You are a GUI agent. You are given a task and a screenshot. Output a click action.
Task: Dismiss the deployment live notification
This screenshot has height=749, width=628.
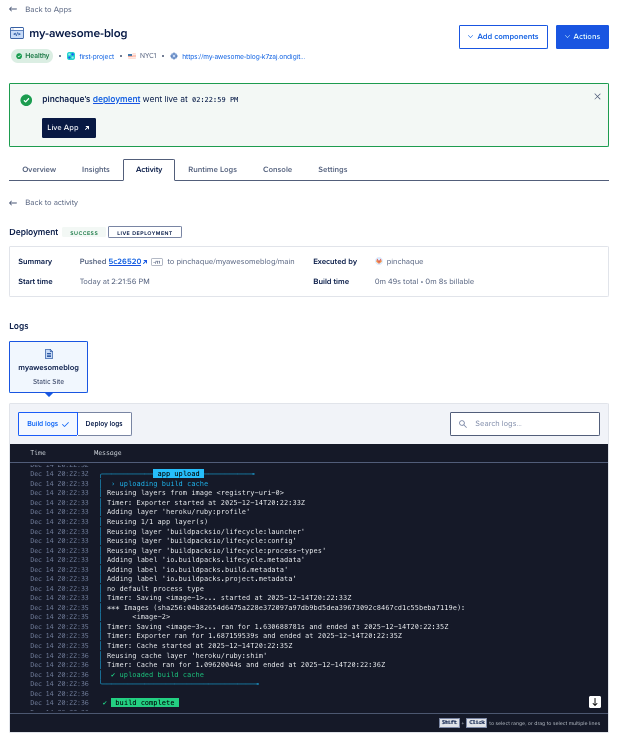click(598, 97)
